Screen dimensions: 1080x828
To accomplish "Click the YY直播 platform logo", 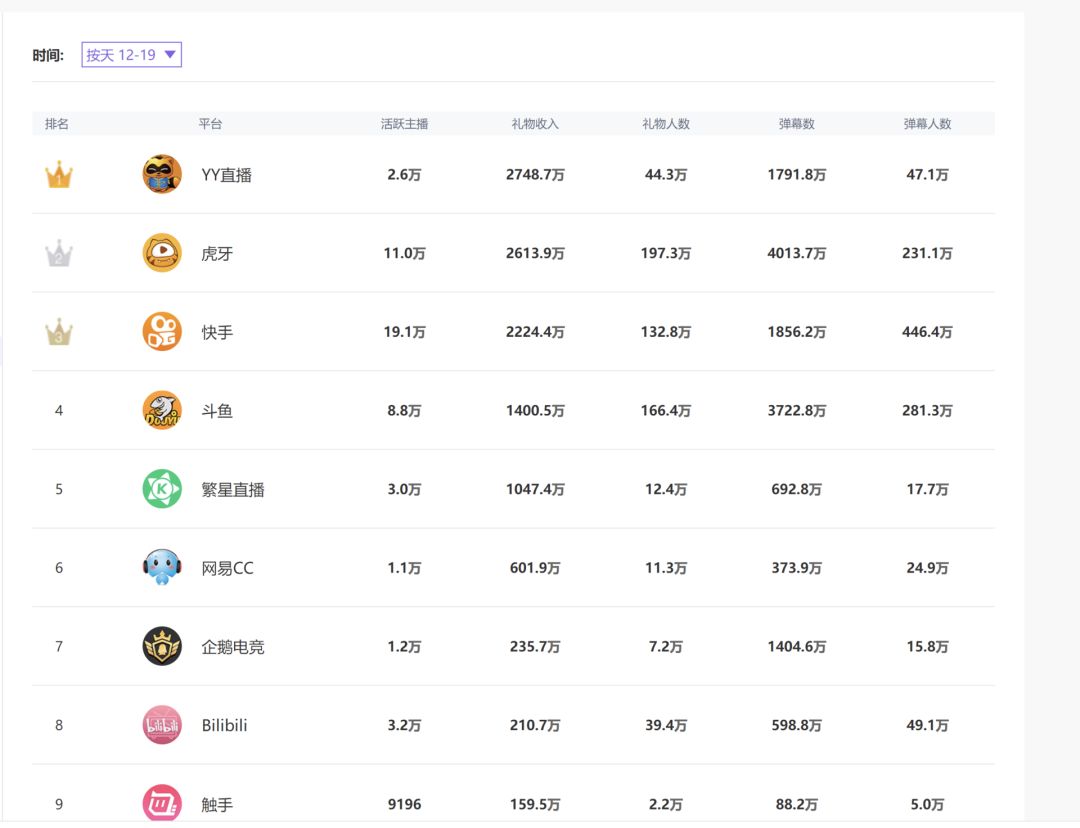I will click(x=162, y=175).
